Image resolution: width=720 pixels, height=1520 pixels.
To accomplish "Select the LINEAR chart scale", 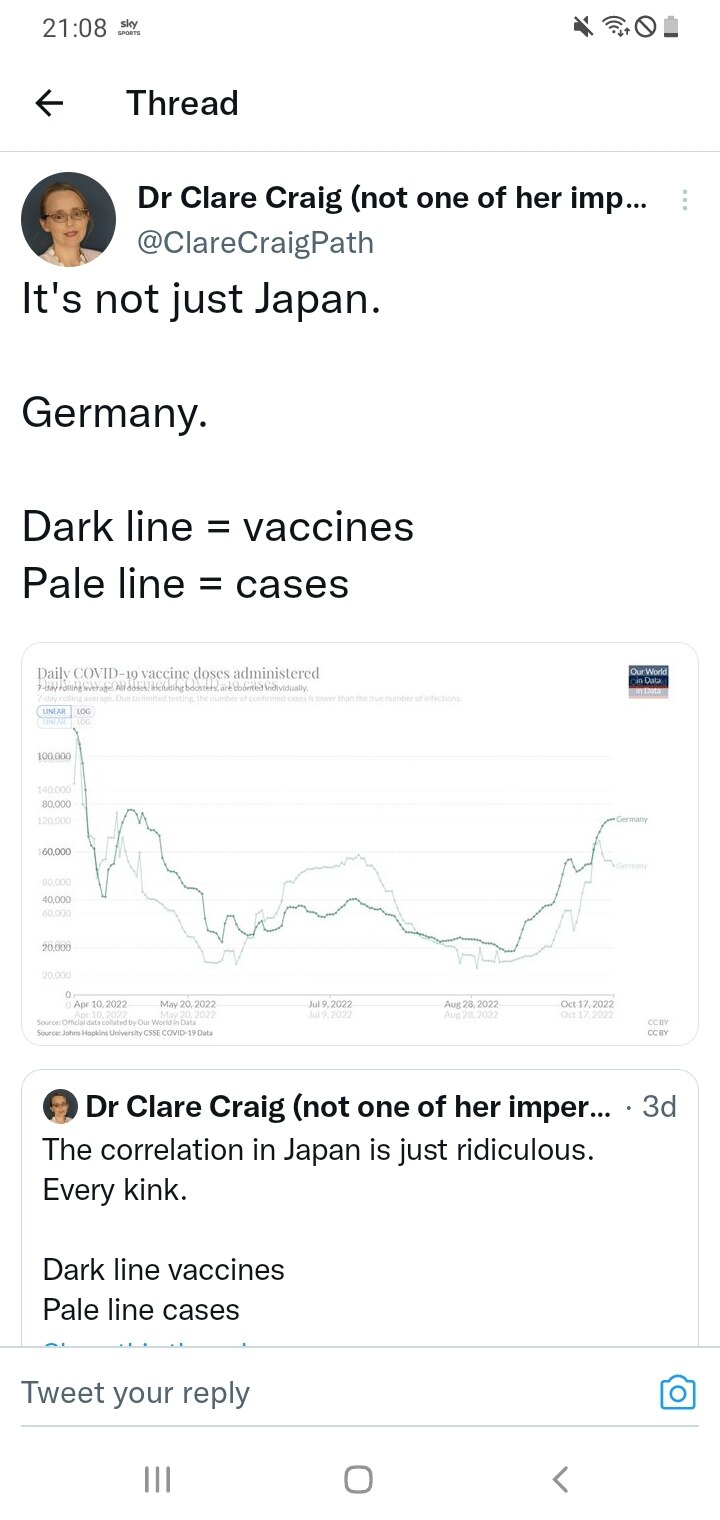I will tap(54, 712).
